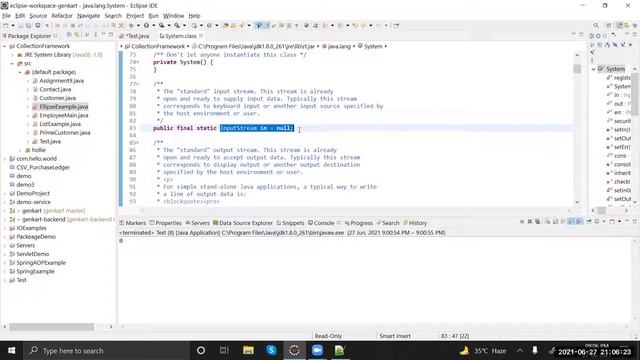Switch to the Debug perspective icon

[x=635, y=25]
